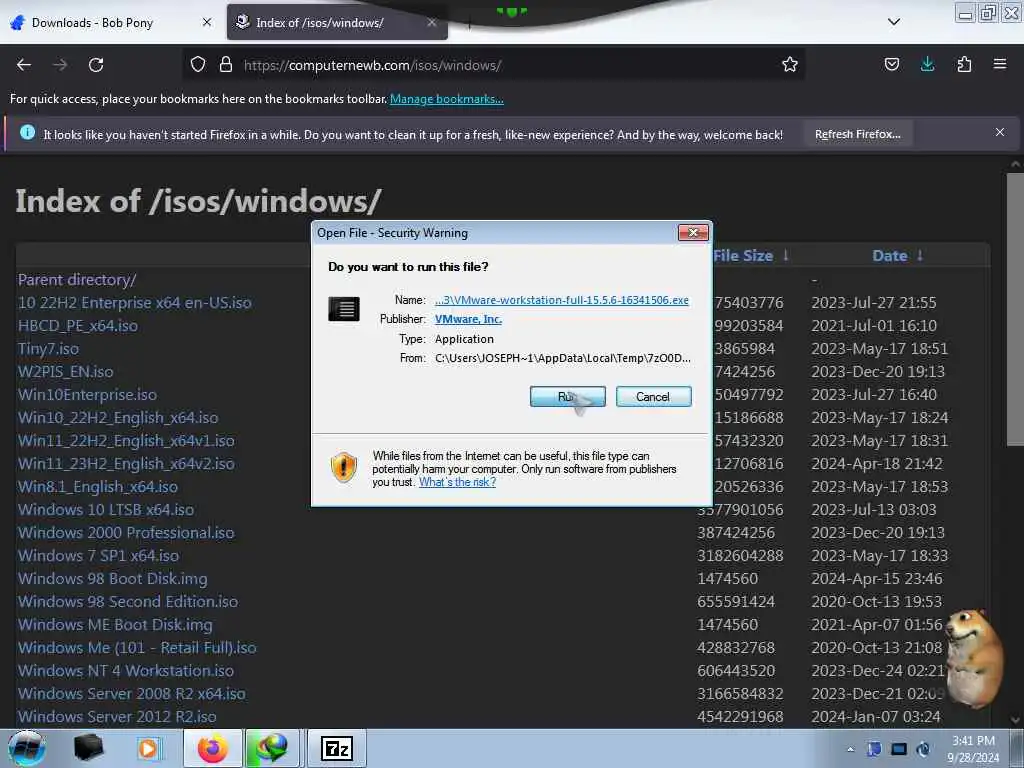This screenshot has width=1024, height=768.
Task: Download 10 22H2 Enterprise x64 en-US.iso
Action: pos(135,303)
